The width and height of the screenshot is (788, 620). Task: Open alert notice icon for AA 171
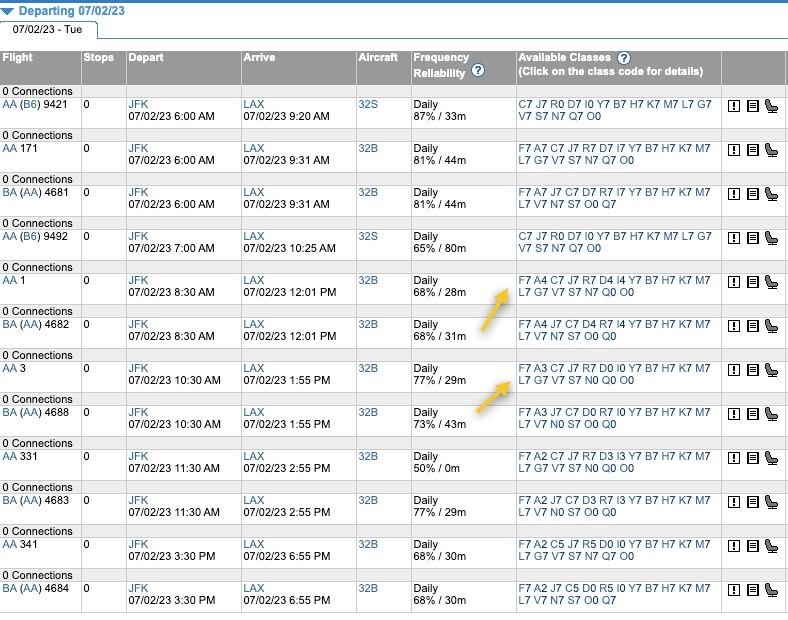click(734, 150)
